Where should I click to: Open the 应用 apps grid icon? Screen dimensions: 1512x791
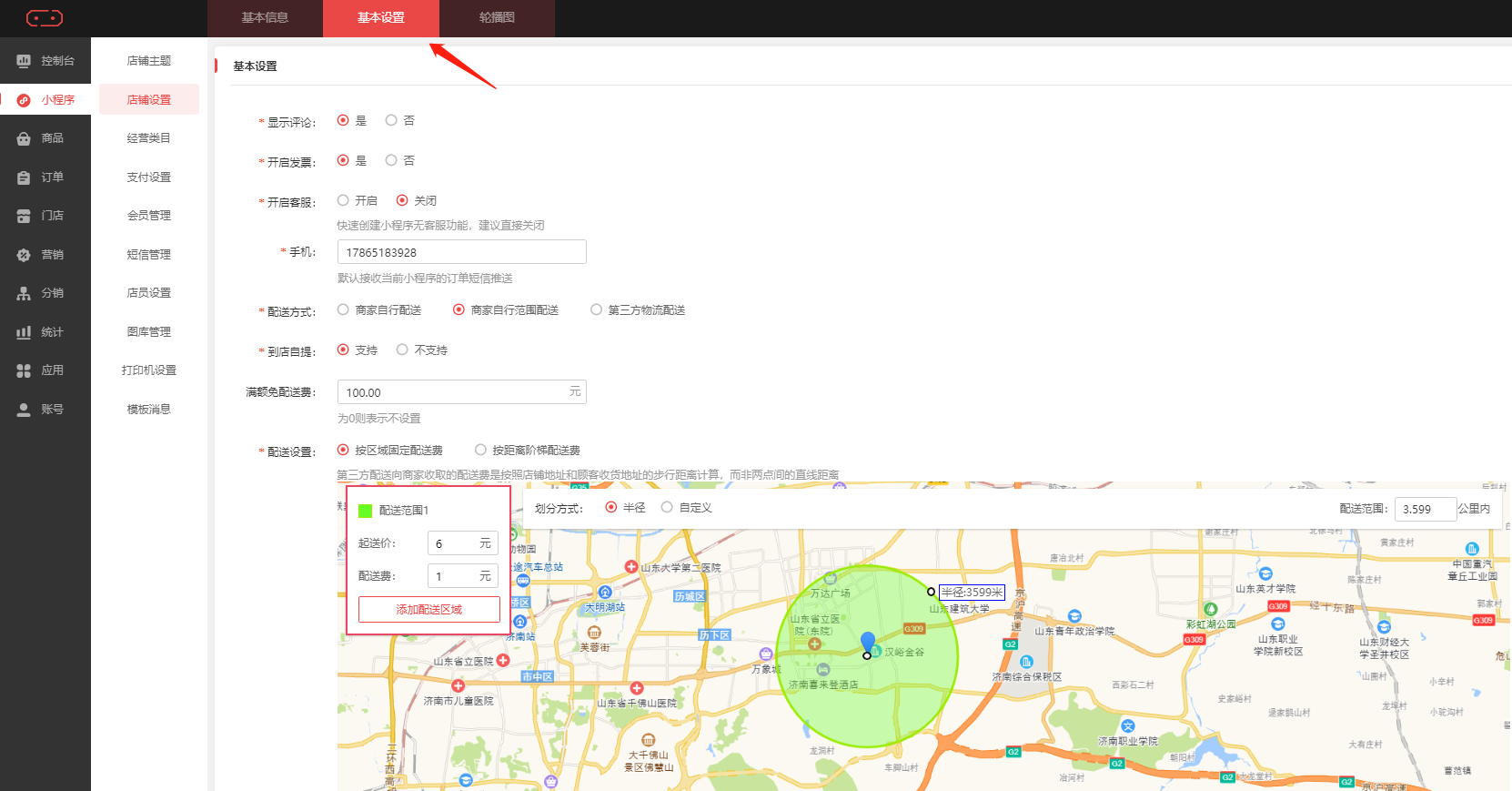click(x=24, y=370)
